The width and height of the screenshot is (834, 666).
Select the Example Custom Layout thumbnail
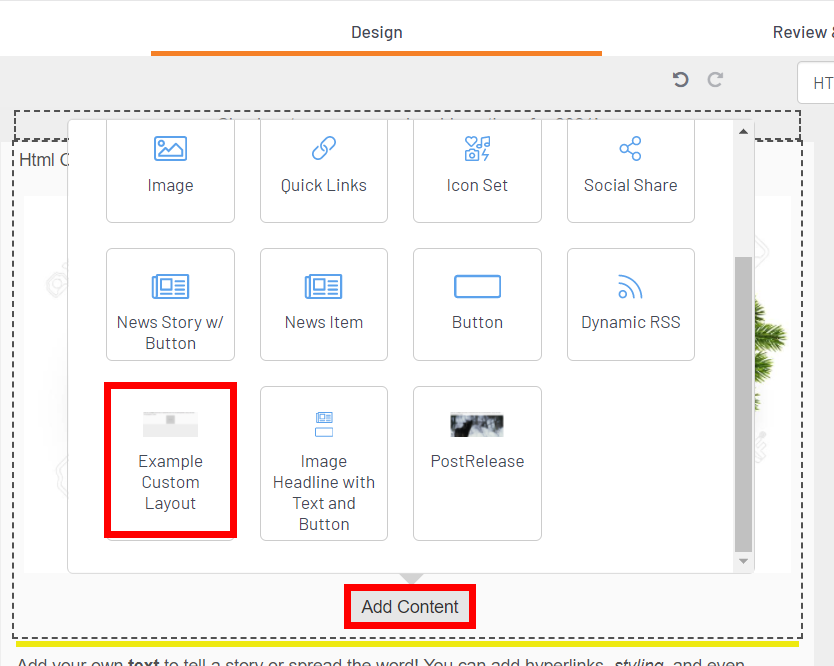pos(170,425)
